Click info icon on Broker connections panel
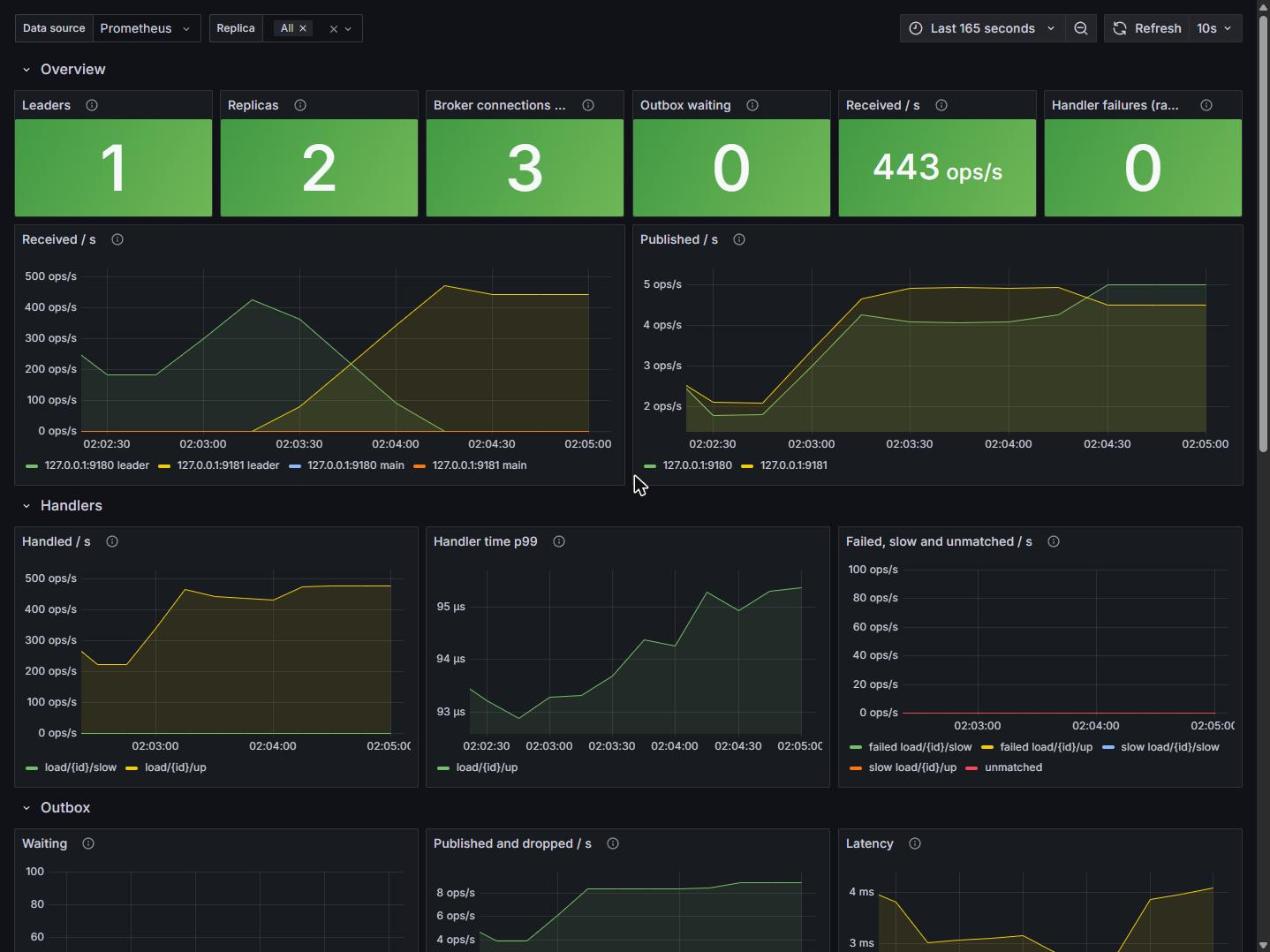The height and width of the screenshot is (952, 1270). coord(588,105)
